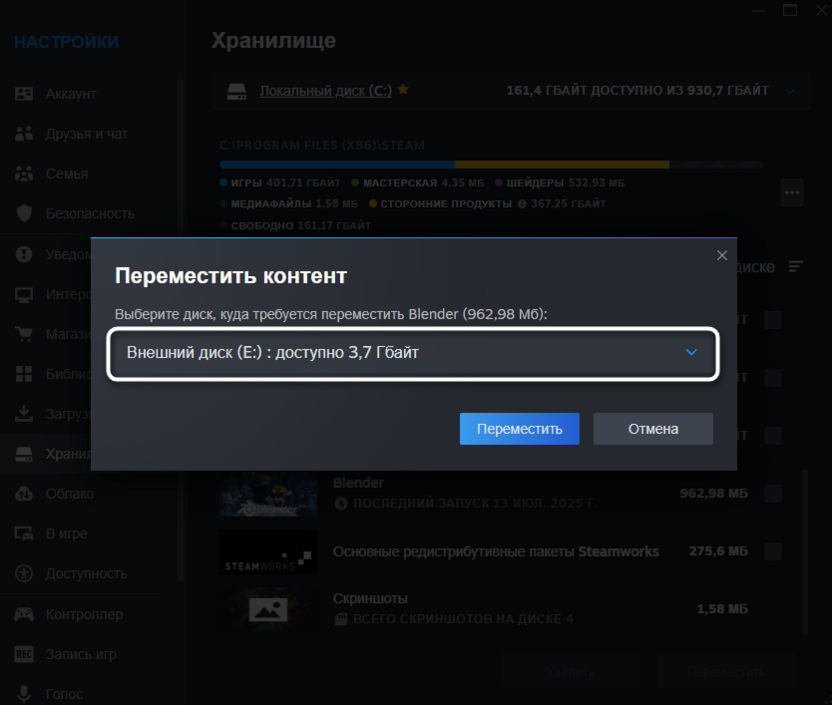Click the Account card icon in sidebar
This screenshot has width=832, height=705.
click(24, 94)
